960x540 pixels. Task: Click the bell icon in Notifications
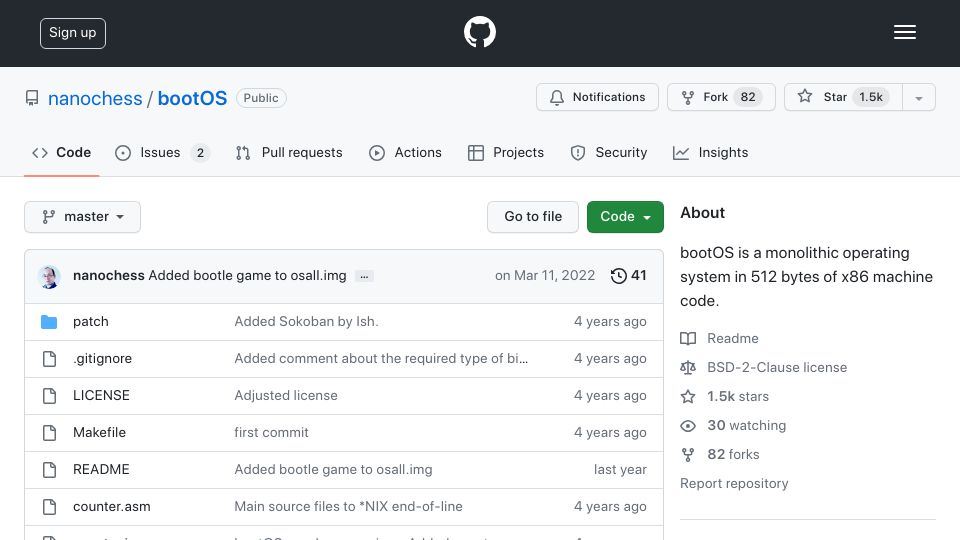coord(557,97)
